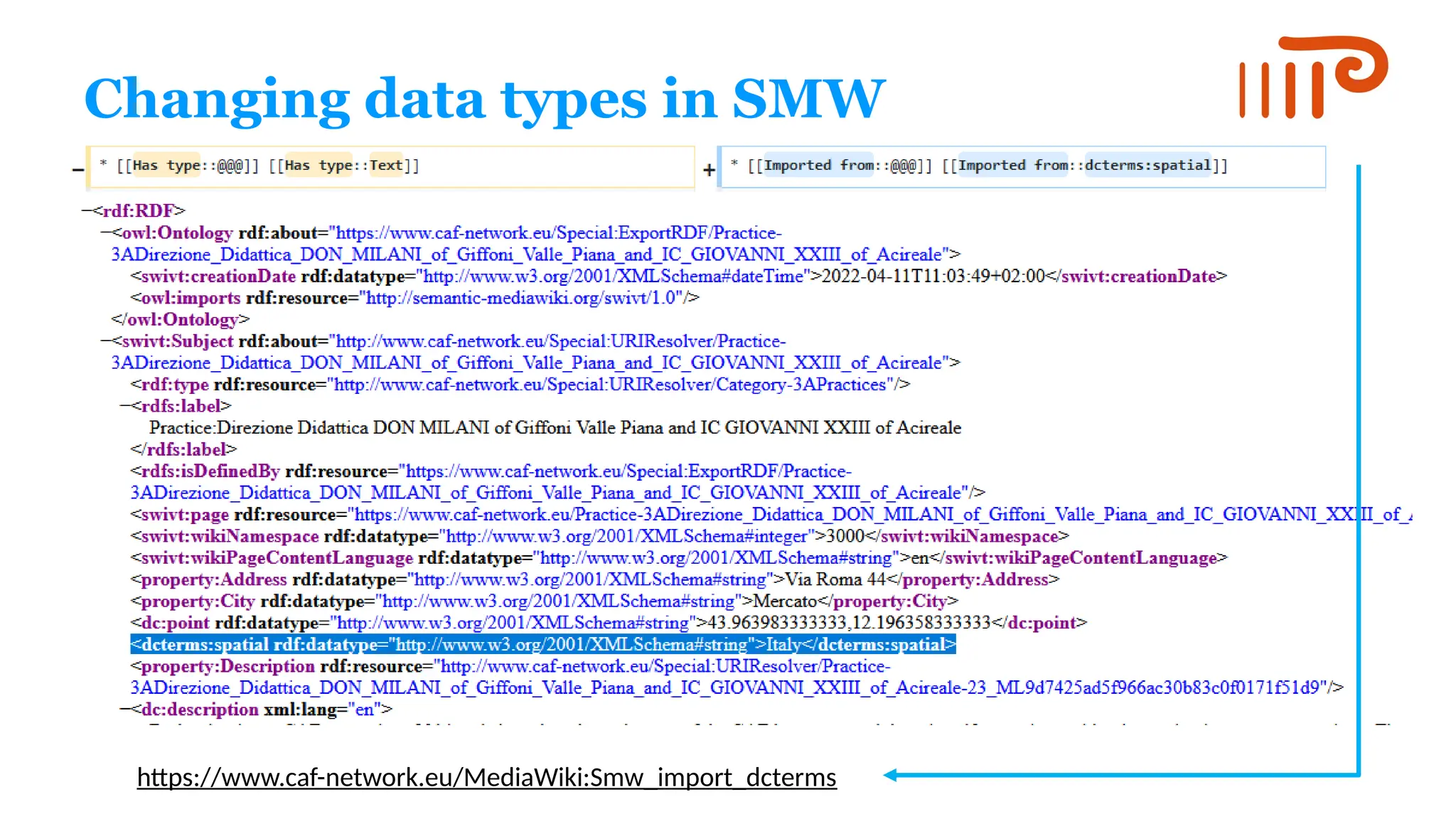
Task: Click the swivt:creationDate element line
Action: (679, 276)
